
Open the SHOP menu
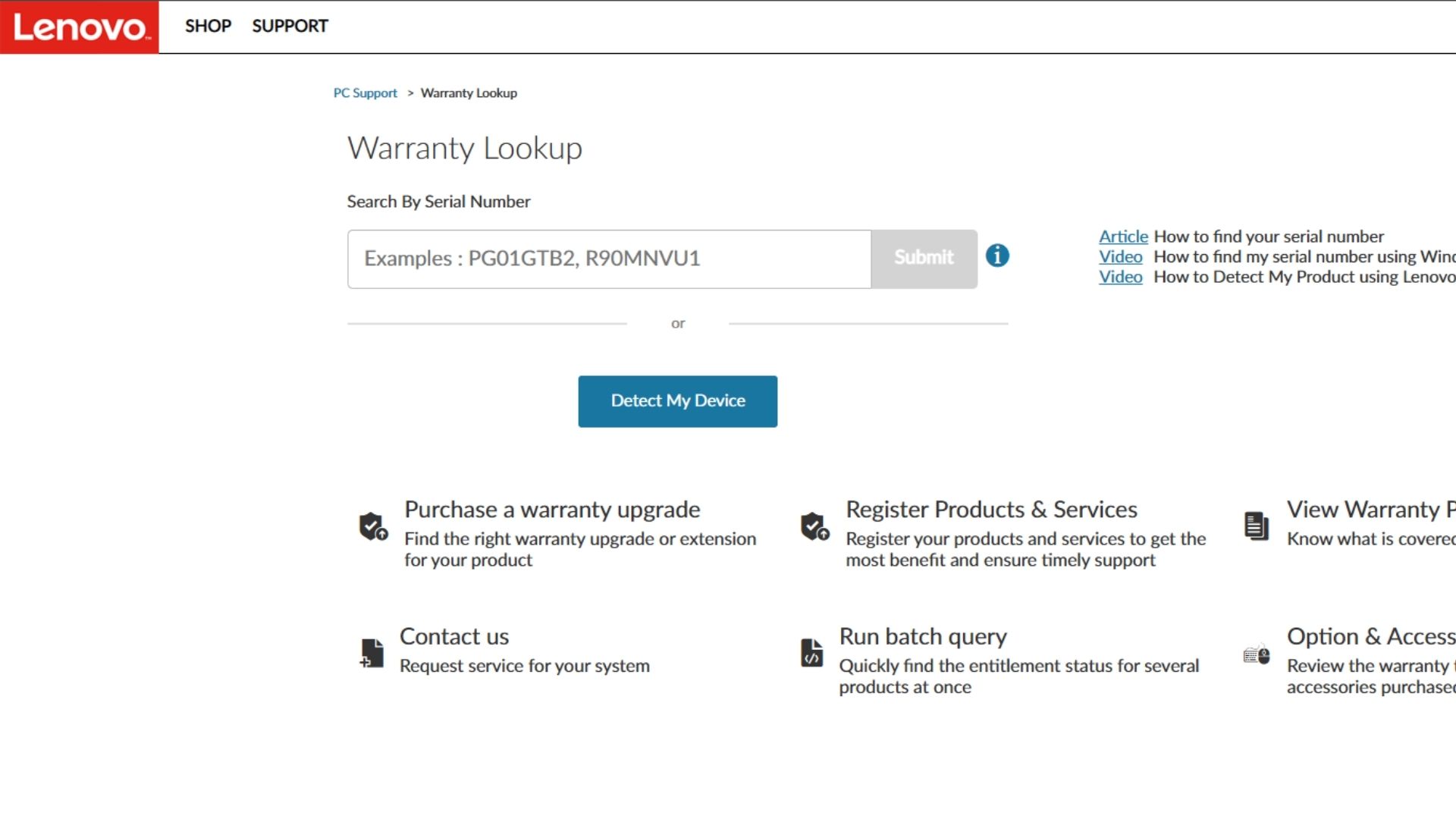click(208, 26)
